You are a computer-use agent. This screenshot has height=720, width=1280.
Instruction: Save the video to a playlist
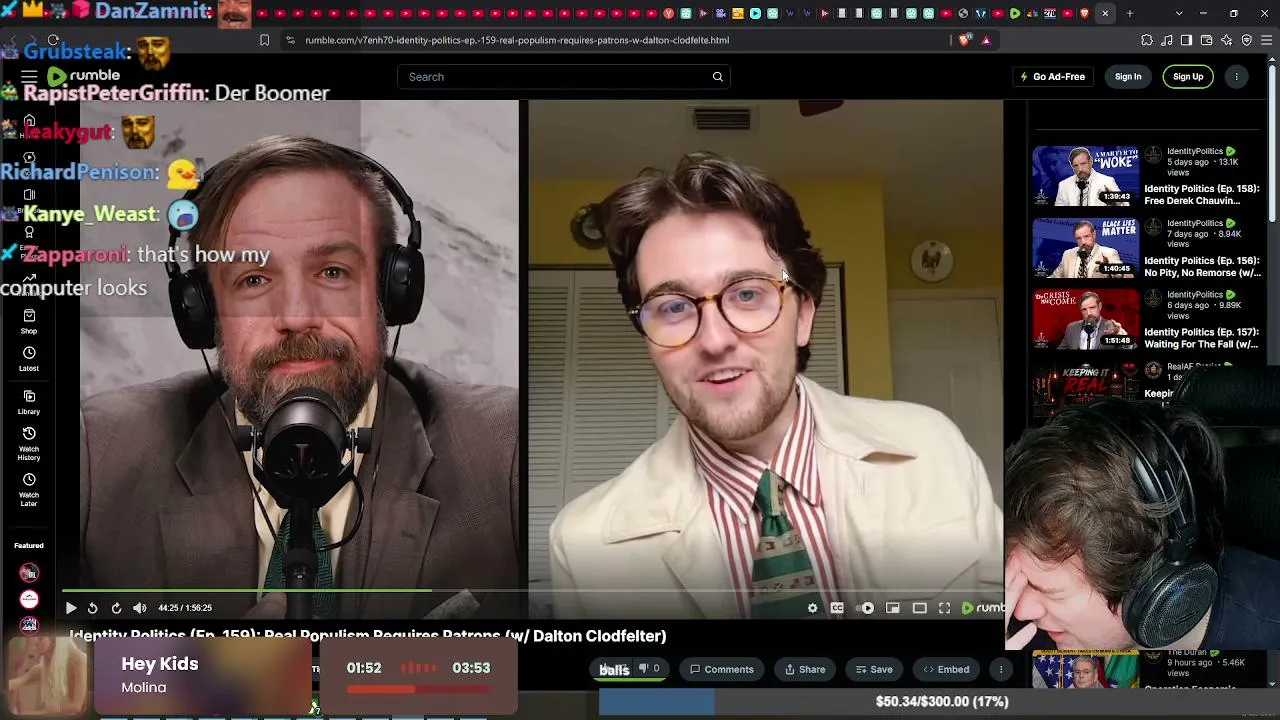point(872,670)
